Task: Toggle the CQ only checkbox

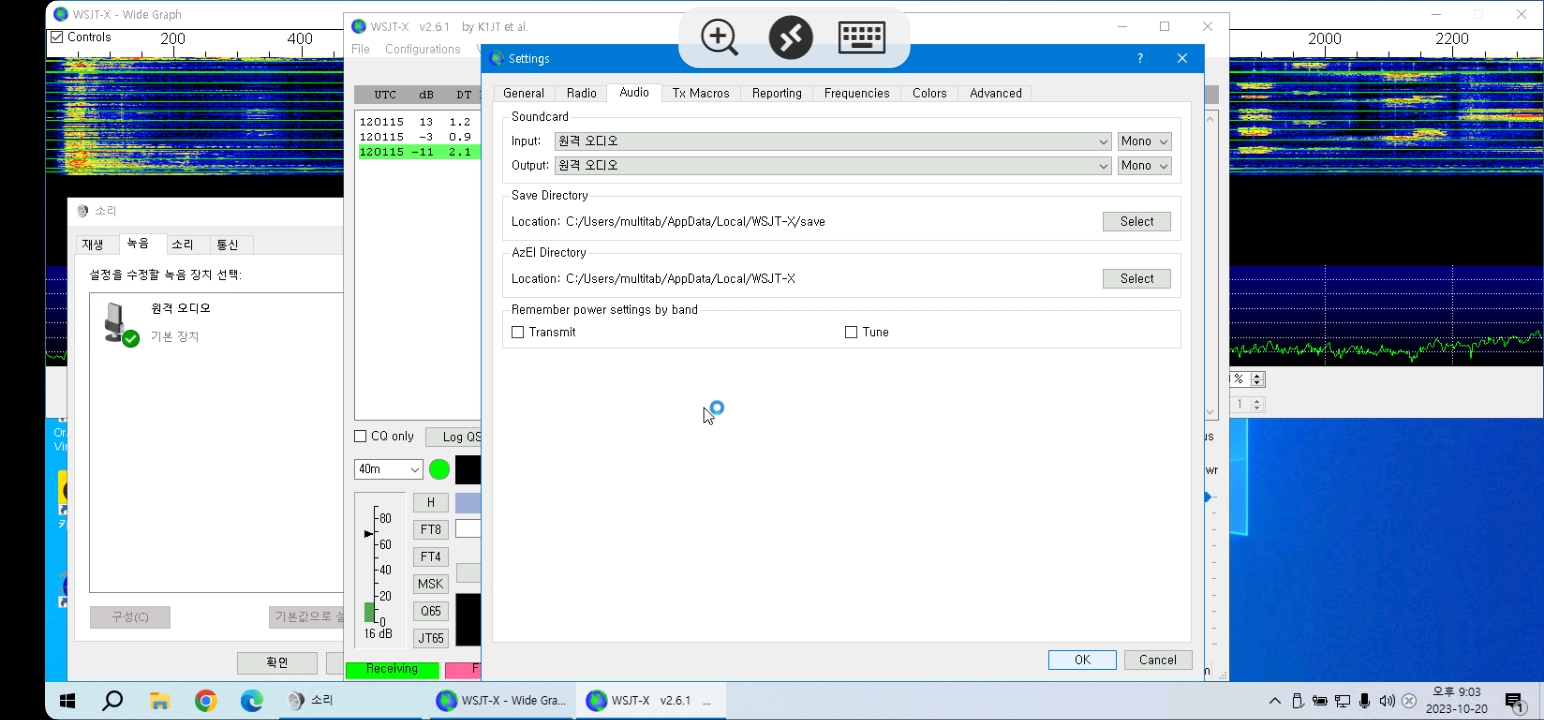Action: coord(360,436)
